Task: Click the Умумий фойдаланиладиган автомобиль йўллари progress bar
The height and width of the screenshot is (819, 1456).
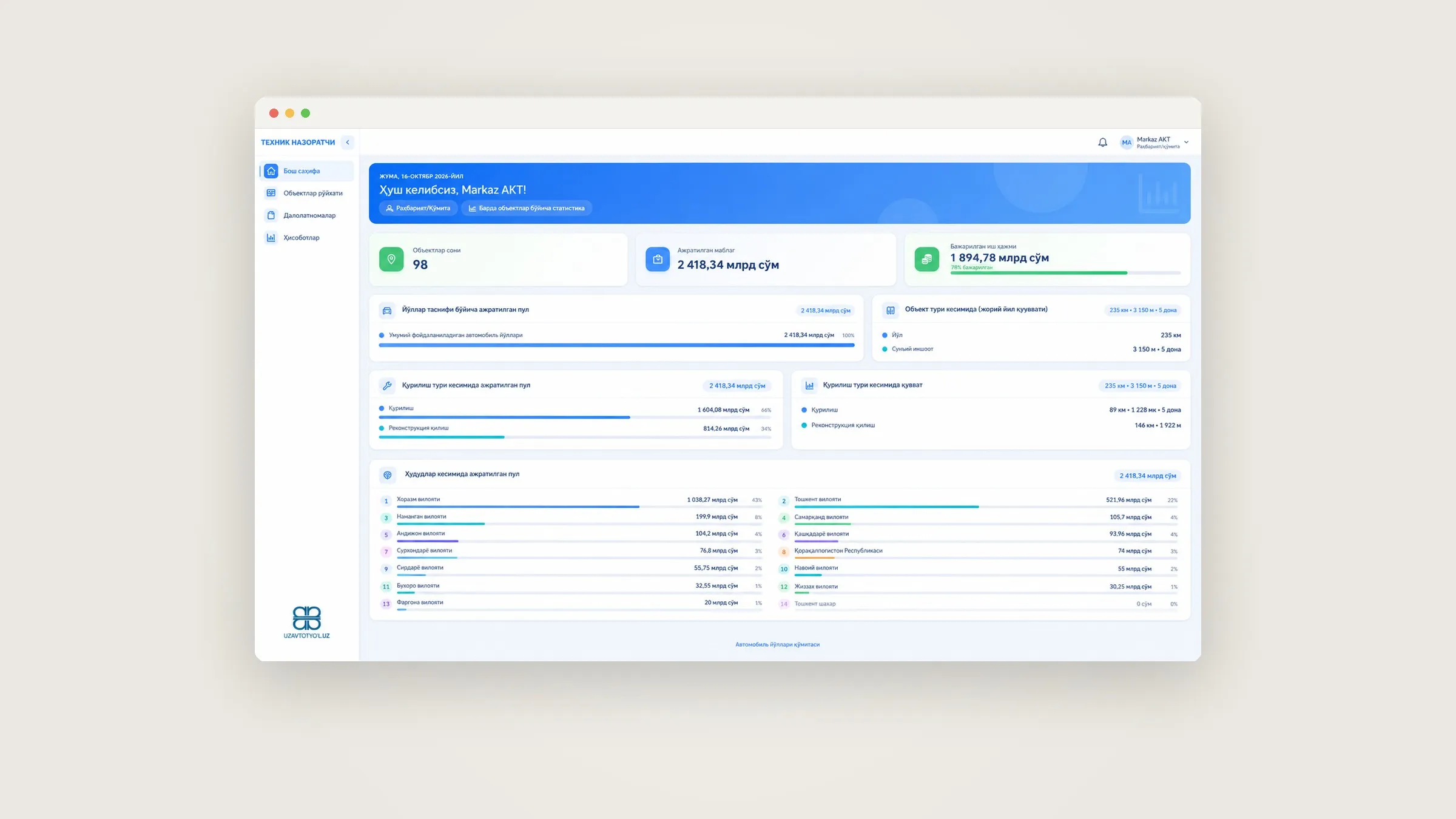Action: point(616,345)
